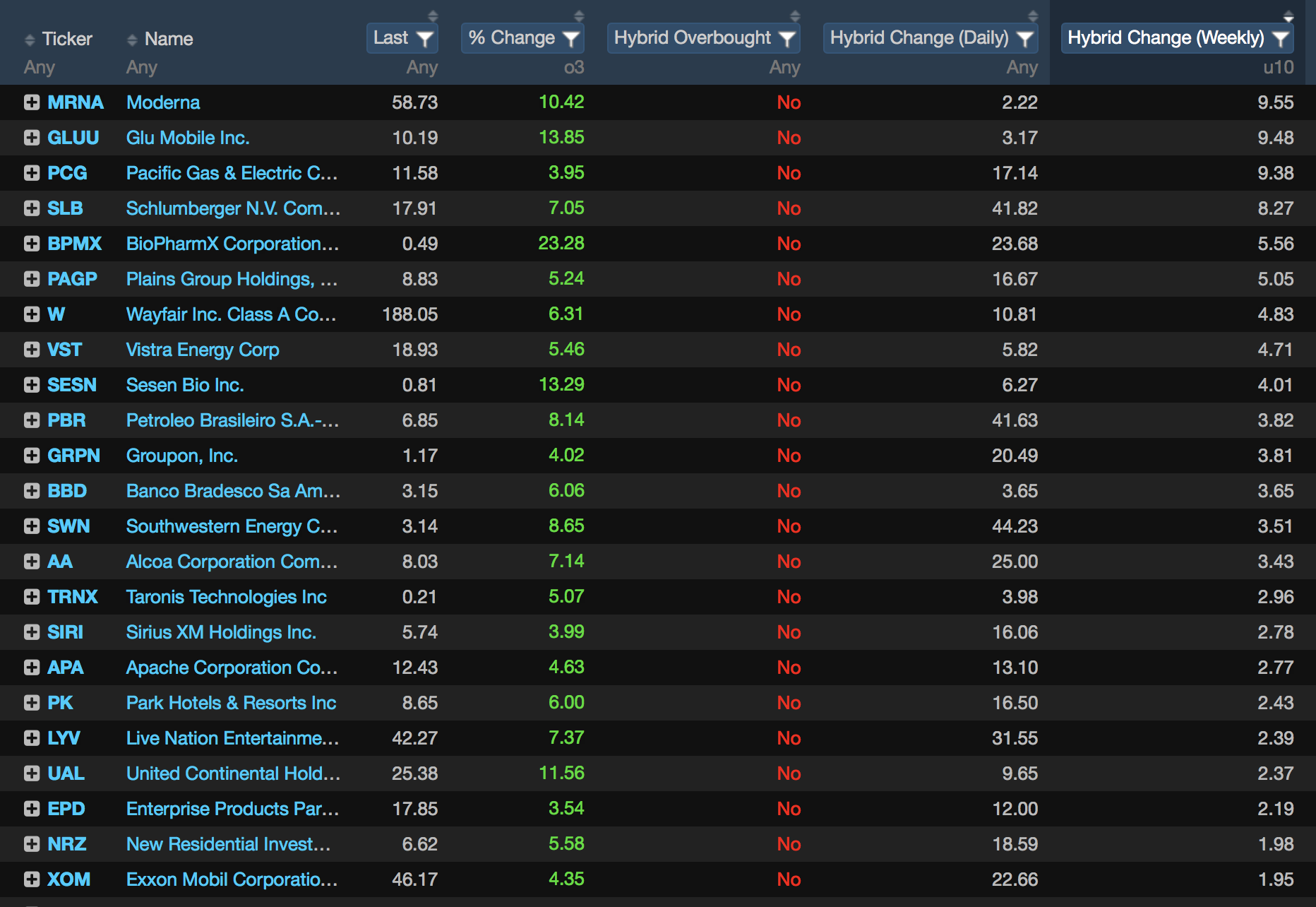
Task: Click the Weekly filter value u10
Action: tap(1279, 68)
